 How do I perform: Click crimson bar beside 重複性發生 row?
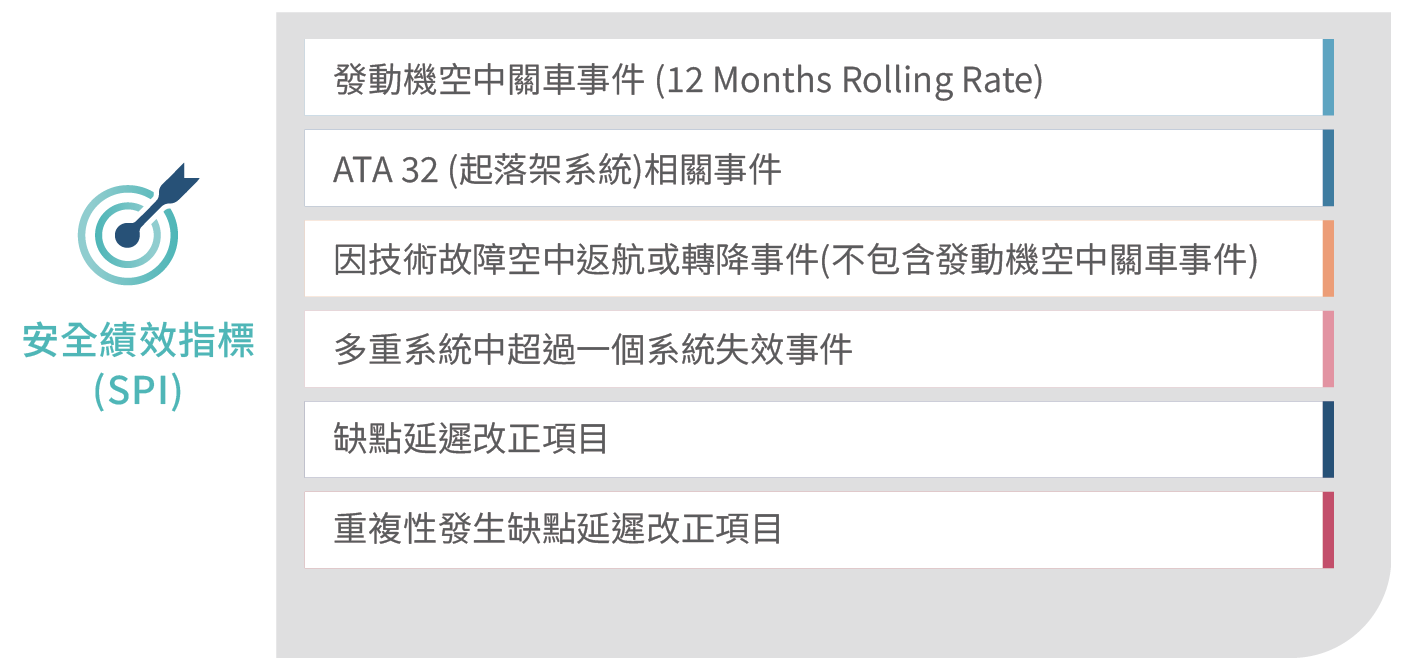coord(1328,530)
